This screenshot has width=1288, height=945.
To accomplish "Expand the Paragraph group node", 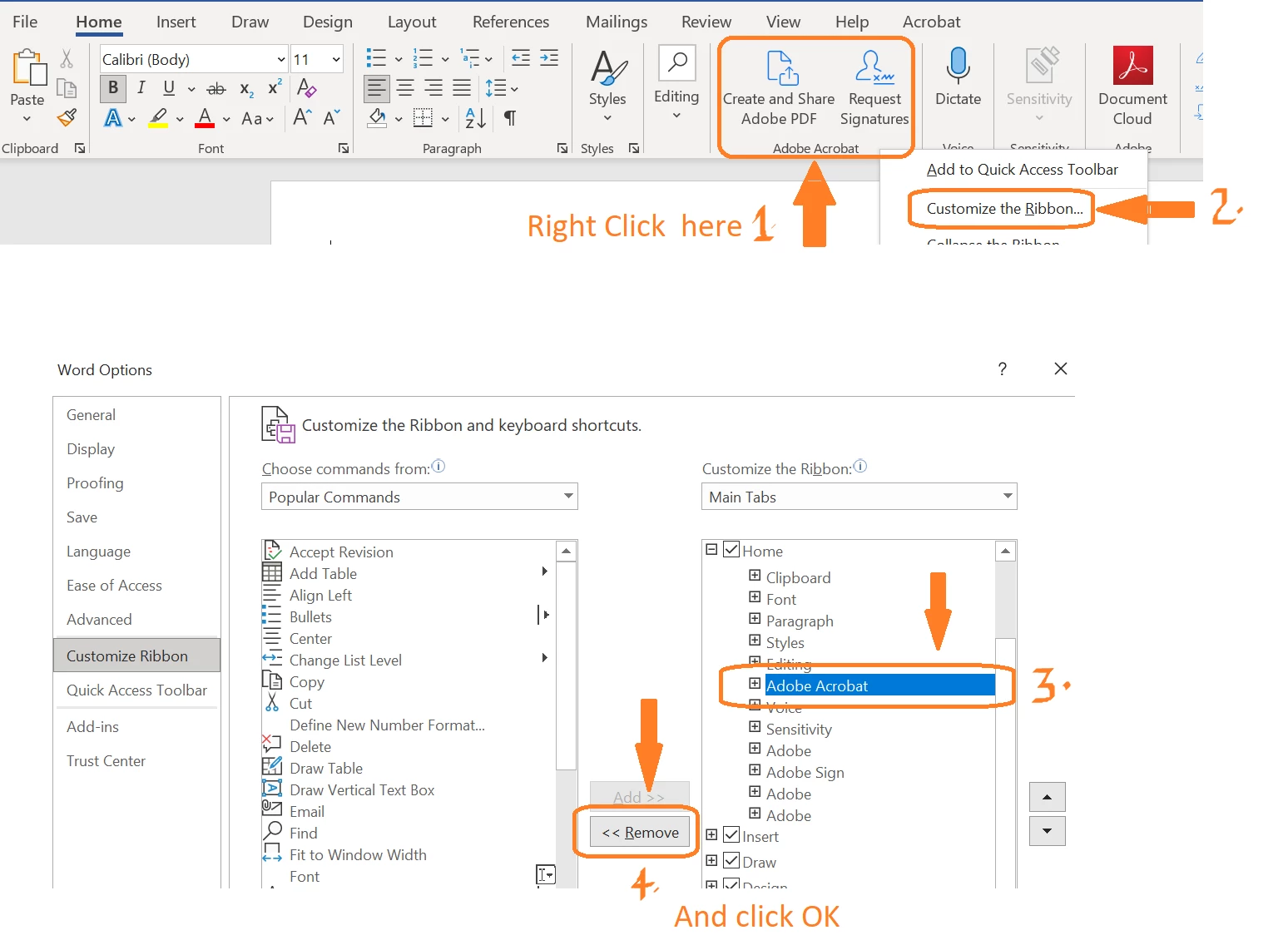I will click(755, 618).
